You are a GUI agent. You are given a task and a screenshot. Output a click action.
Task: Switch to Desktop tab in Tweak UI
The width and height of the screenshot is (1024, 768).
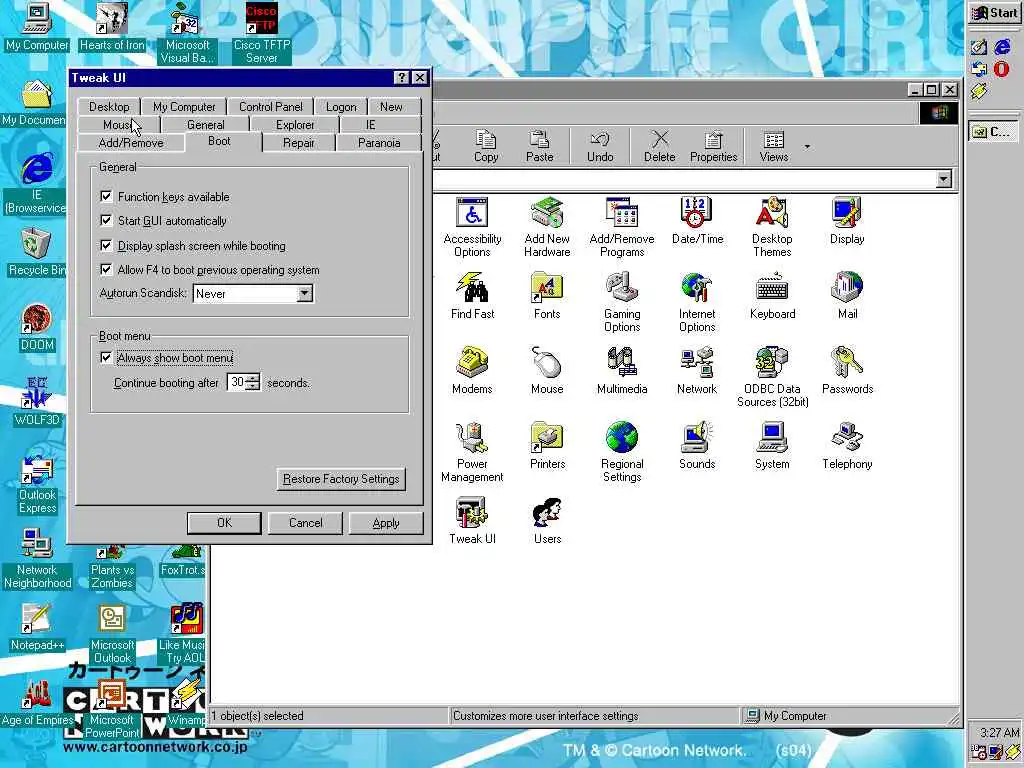coord(109,106)
